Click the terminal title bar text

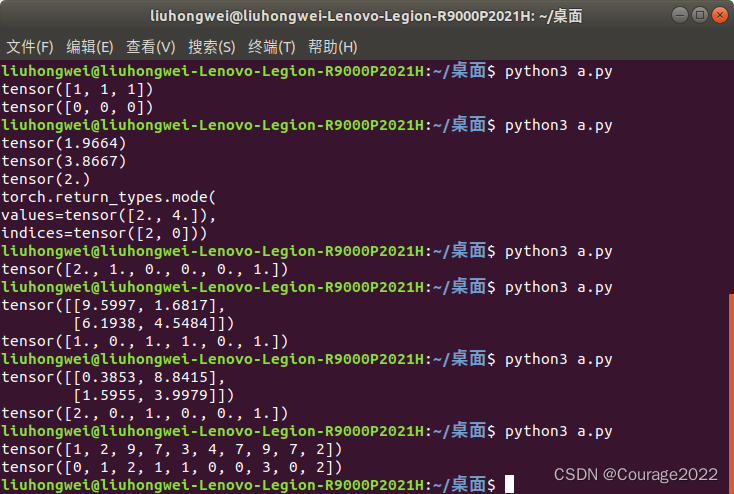pyautogui.click(x=366, y=16)
